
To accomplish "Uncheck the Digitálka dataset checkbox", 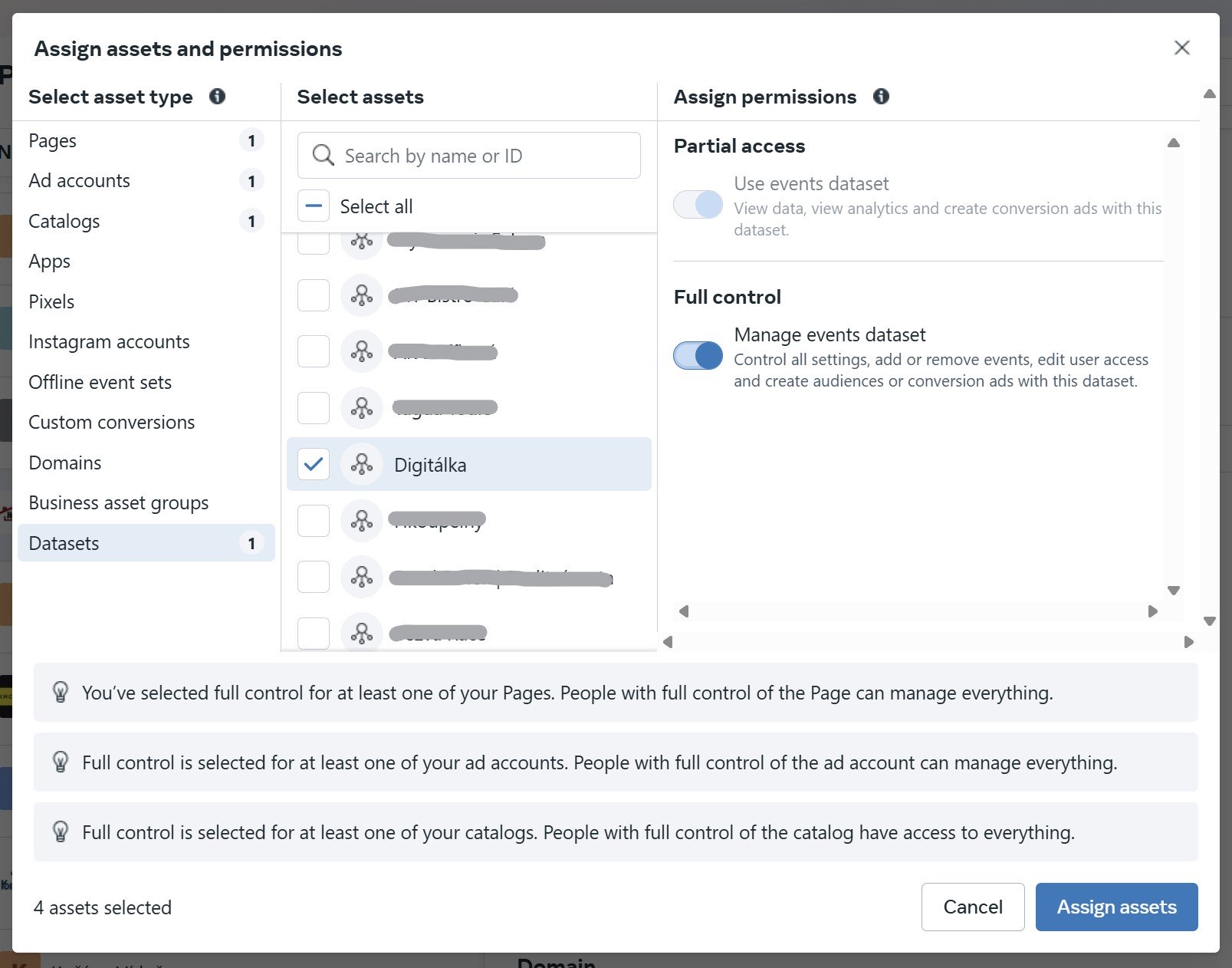I will pyautogui.click(x=314, y=465).
